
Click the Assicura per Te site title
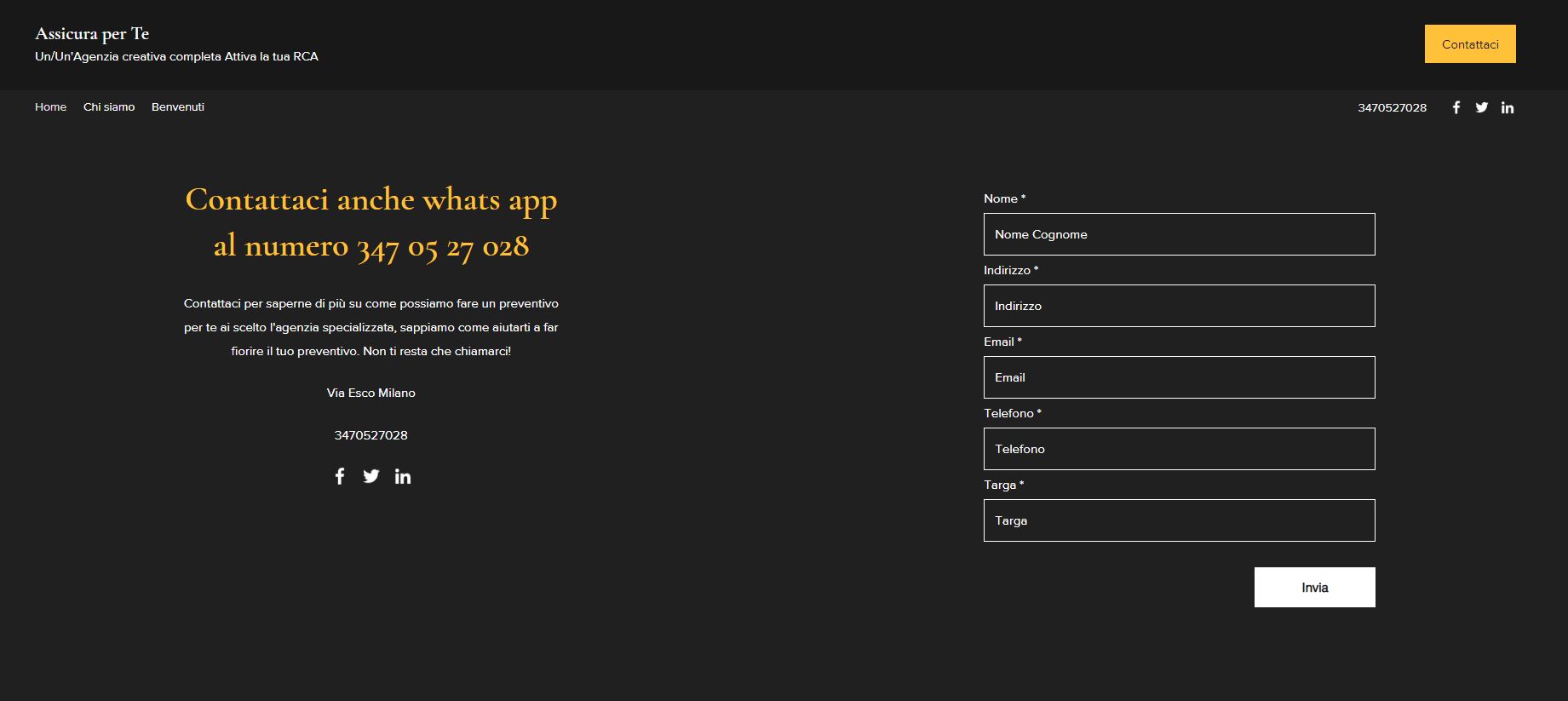point(92,34)
